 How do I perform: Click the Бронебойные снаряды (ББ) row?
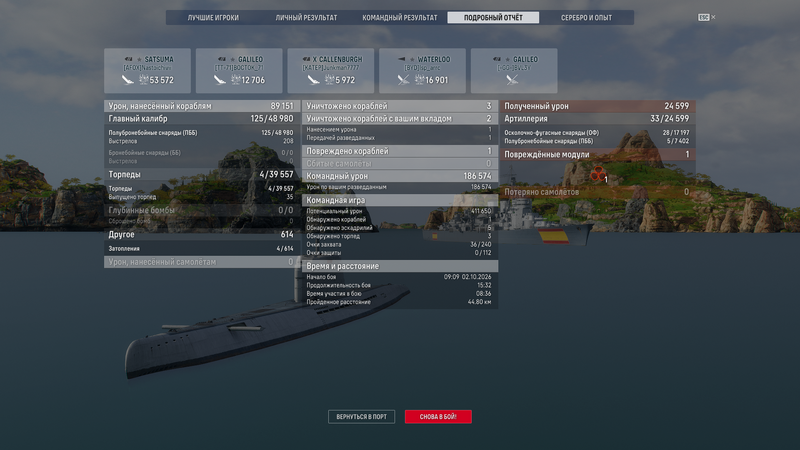coord(202,153)
